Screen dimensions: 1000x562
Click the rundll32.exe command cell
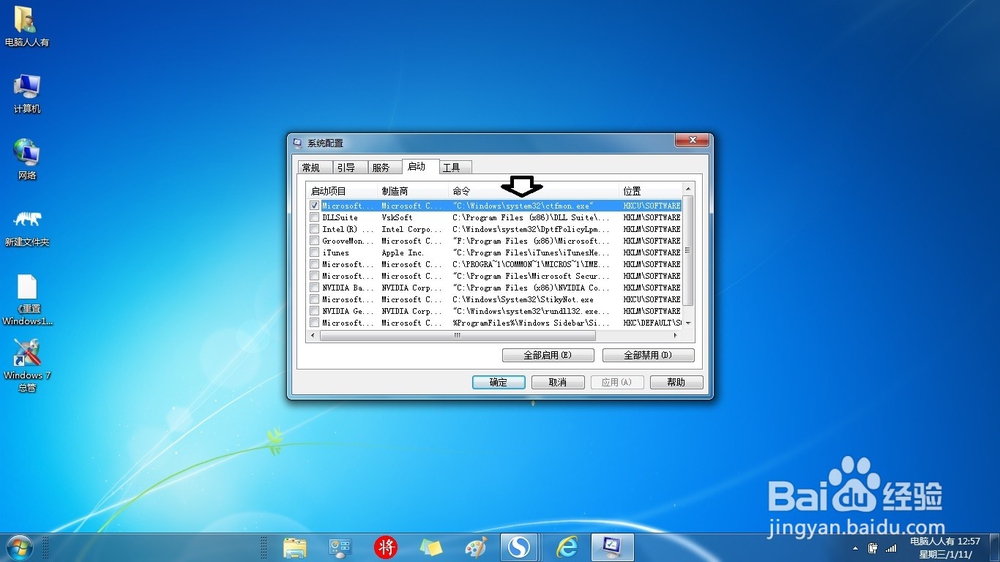[531, 311]
